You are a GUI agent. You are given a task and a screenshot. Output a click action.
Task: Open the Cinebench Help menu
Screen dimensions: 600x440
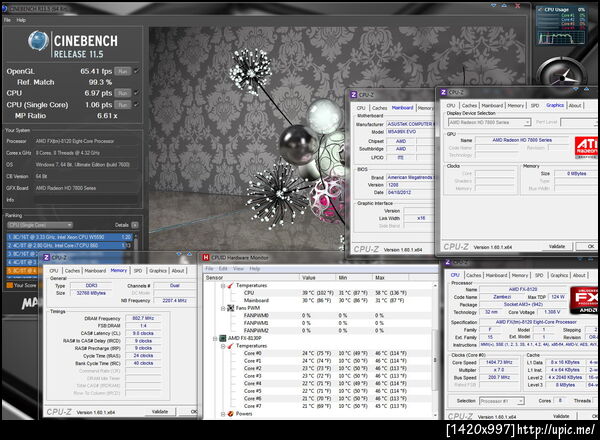[x=21, y=20]
